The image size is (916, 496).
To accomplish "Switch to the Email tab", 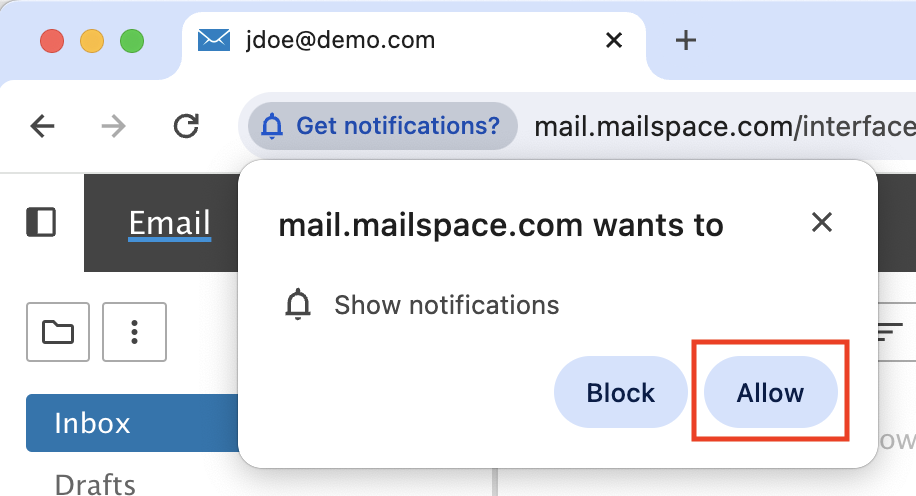I will (169, 223).
